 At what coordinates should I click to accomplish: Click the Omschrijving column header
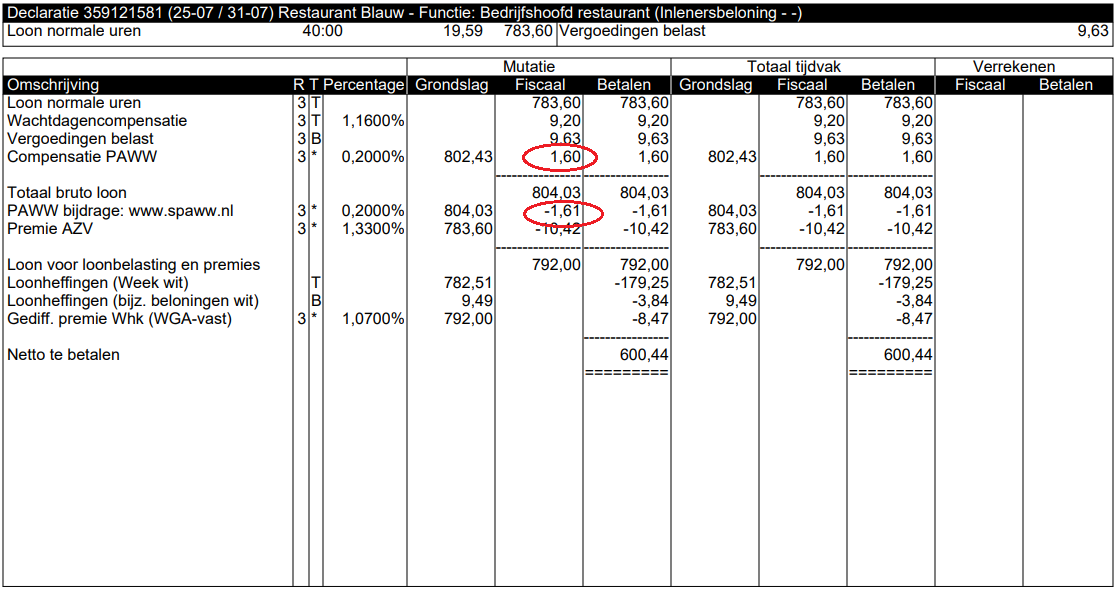53,85
